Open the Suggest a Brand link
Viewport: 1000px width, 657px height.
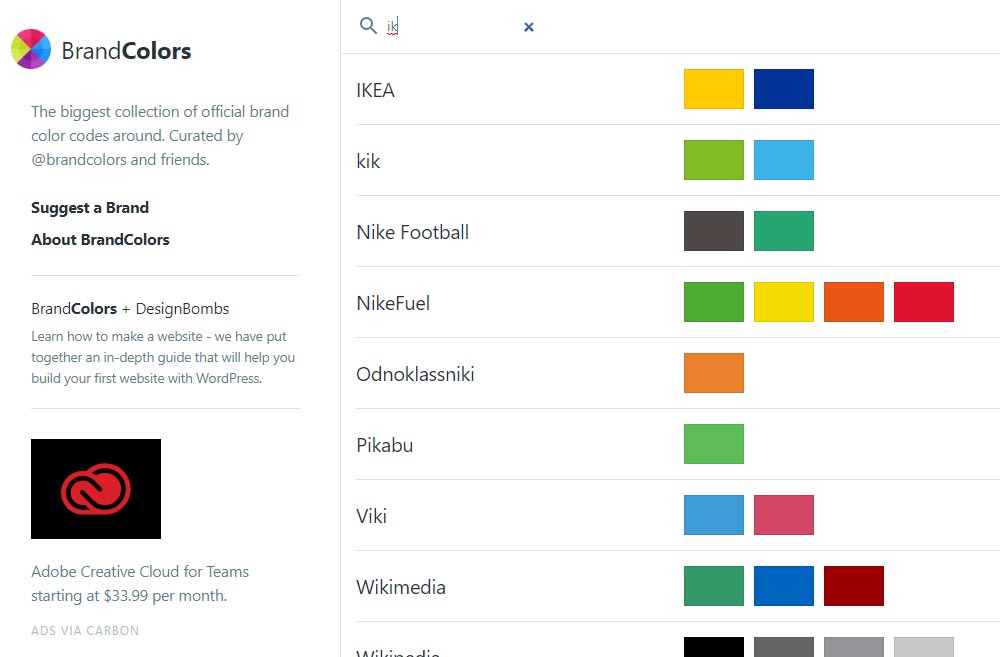click(x=90, y=208)
